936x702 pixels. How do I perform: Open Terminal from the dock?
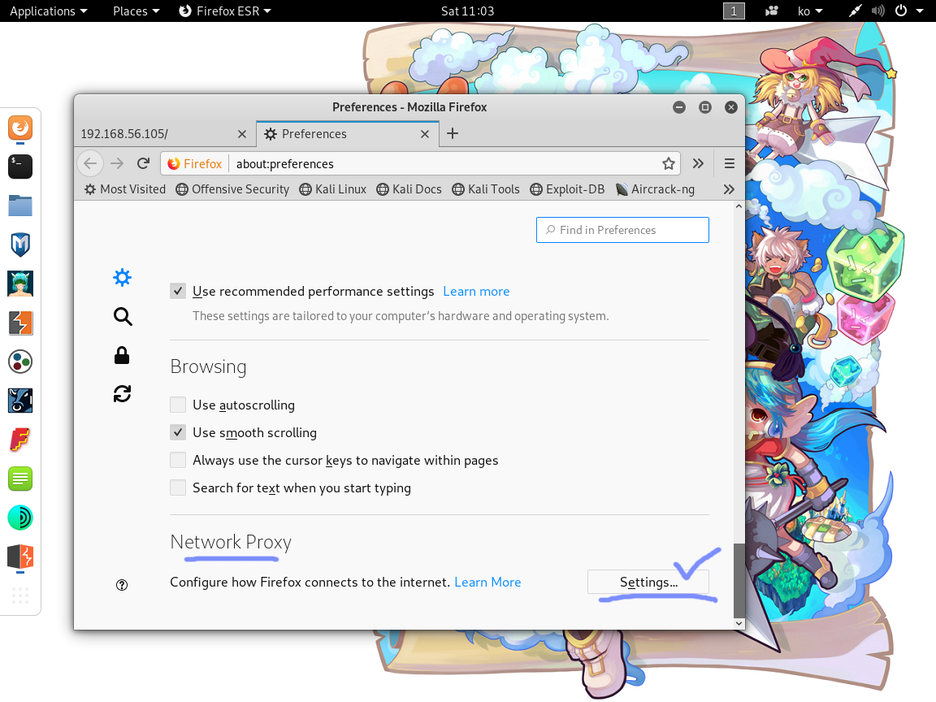[20, 167]
